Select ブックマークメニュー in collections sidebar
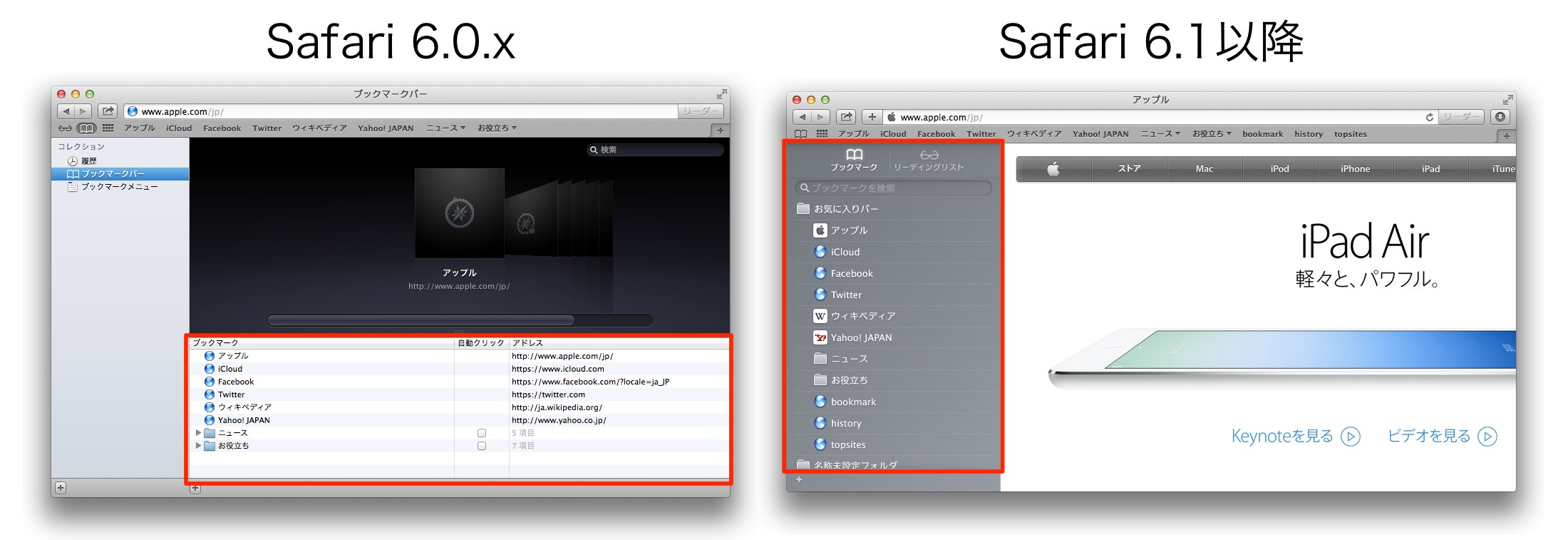Viewport: 1568px width, 540px height. (113, 187)
